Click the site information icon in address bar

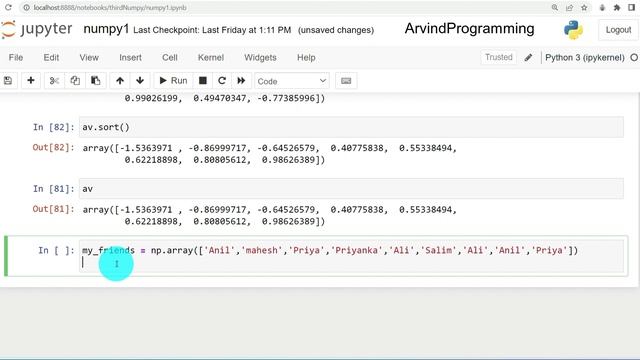click(x=27, y=7)
